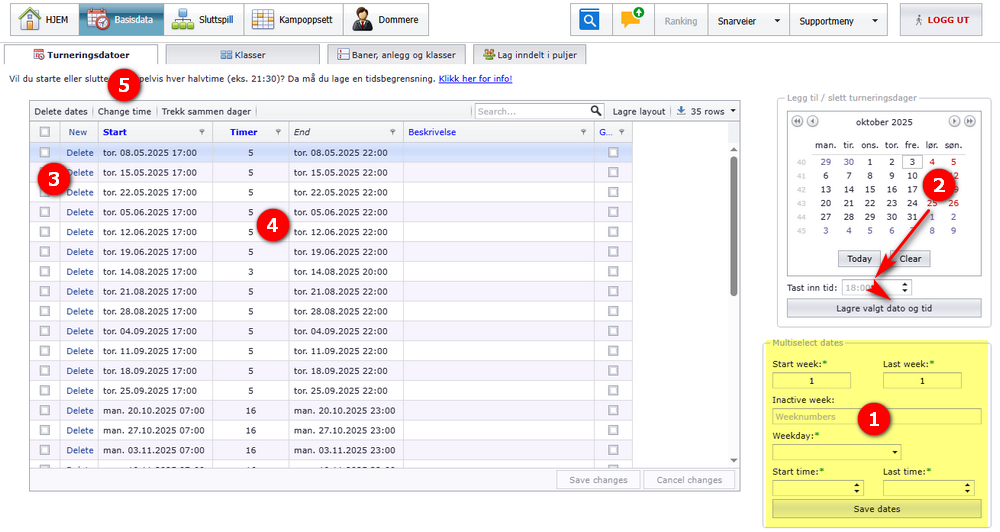This screenshot has width=1000, height=532.
Task: Tick the G column checkbox for 22.05.2025
Action: pyautogui.click(x=613, y=193)
